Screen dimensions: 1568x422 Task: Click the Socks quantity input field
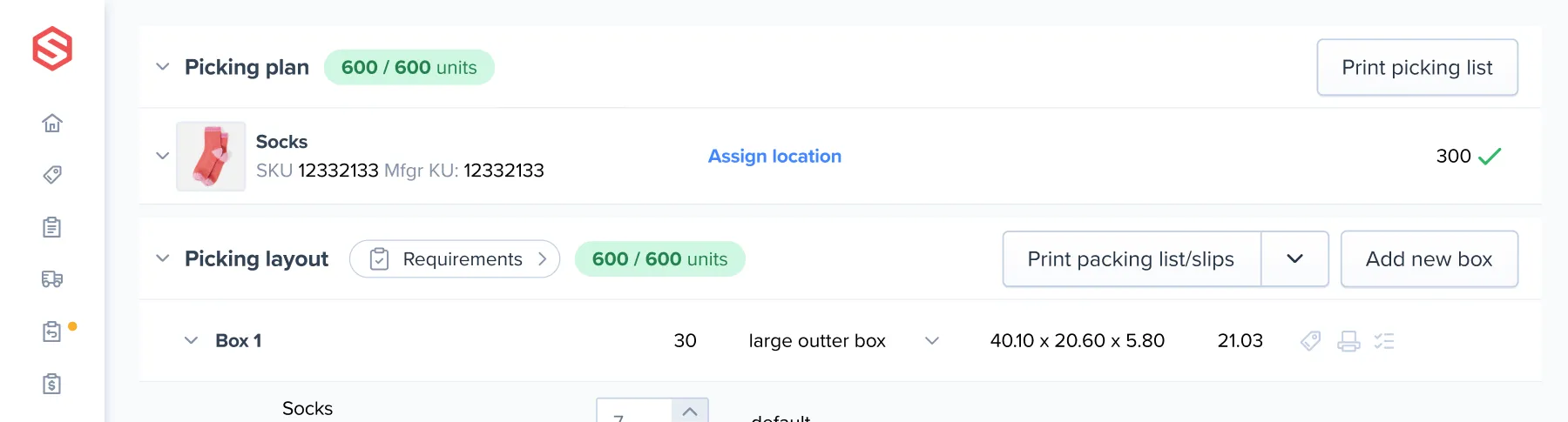click(x=634, y=412)
